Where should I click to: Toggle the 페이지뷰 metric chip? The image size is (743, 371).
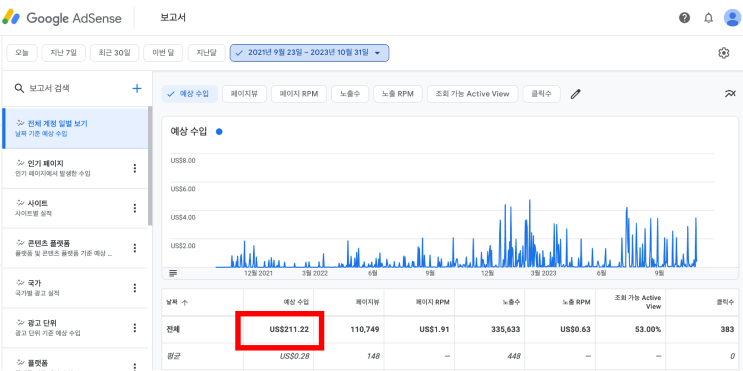[244, 94]
